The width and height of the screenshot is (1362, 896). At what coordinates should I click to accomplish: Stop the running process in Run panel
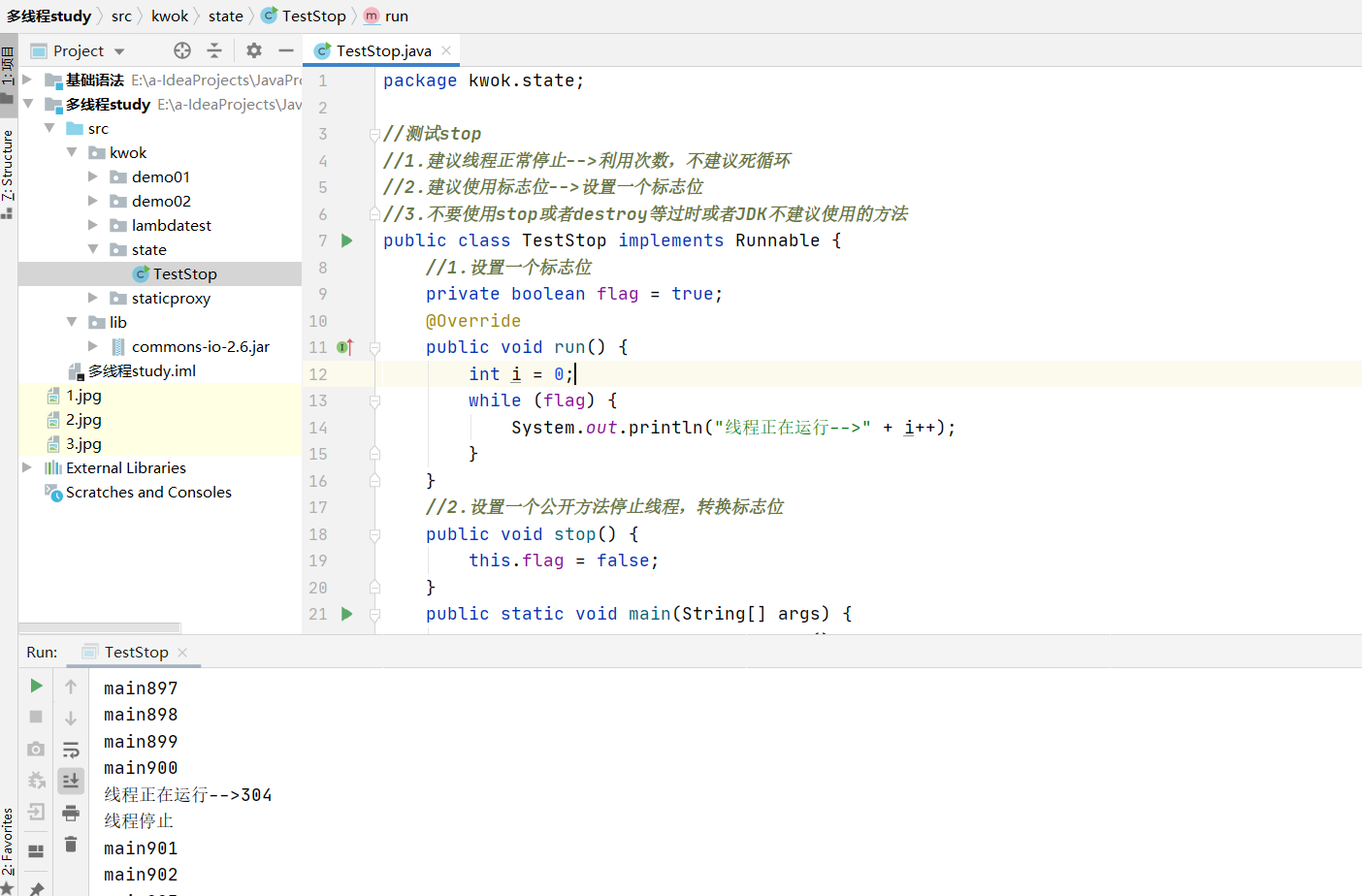click(x=36, y=717)
